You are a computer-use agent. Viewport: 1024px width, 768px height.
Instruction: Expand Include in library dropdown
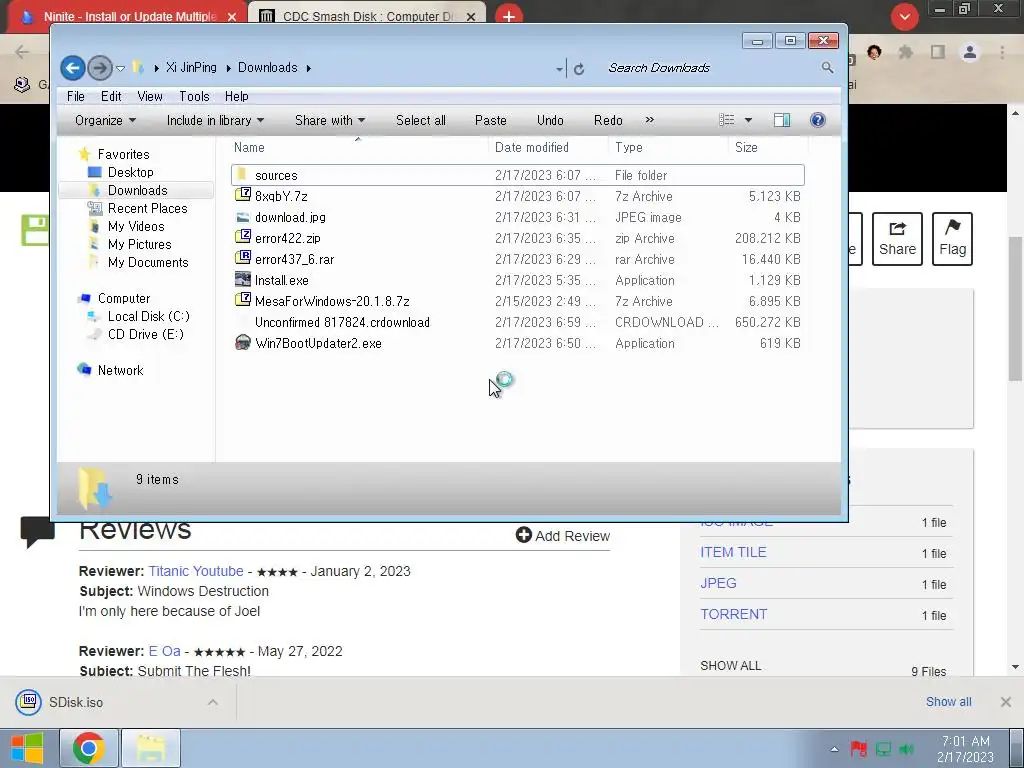(215, 120)
